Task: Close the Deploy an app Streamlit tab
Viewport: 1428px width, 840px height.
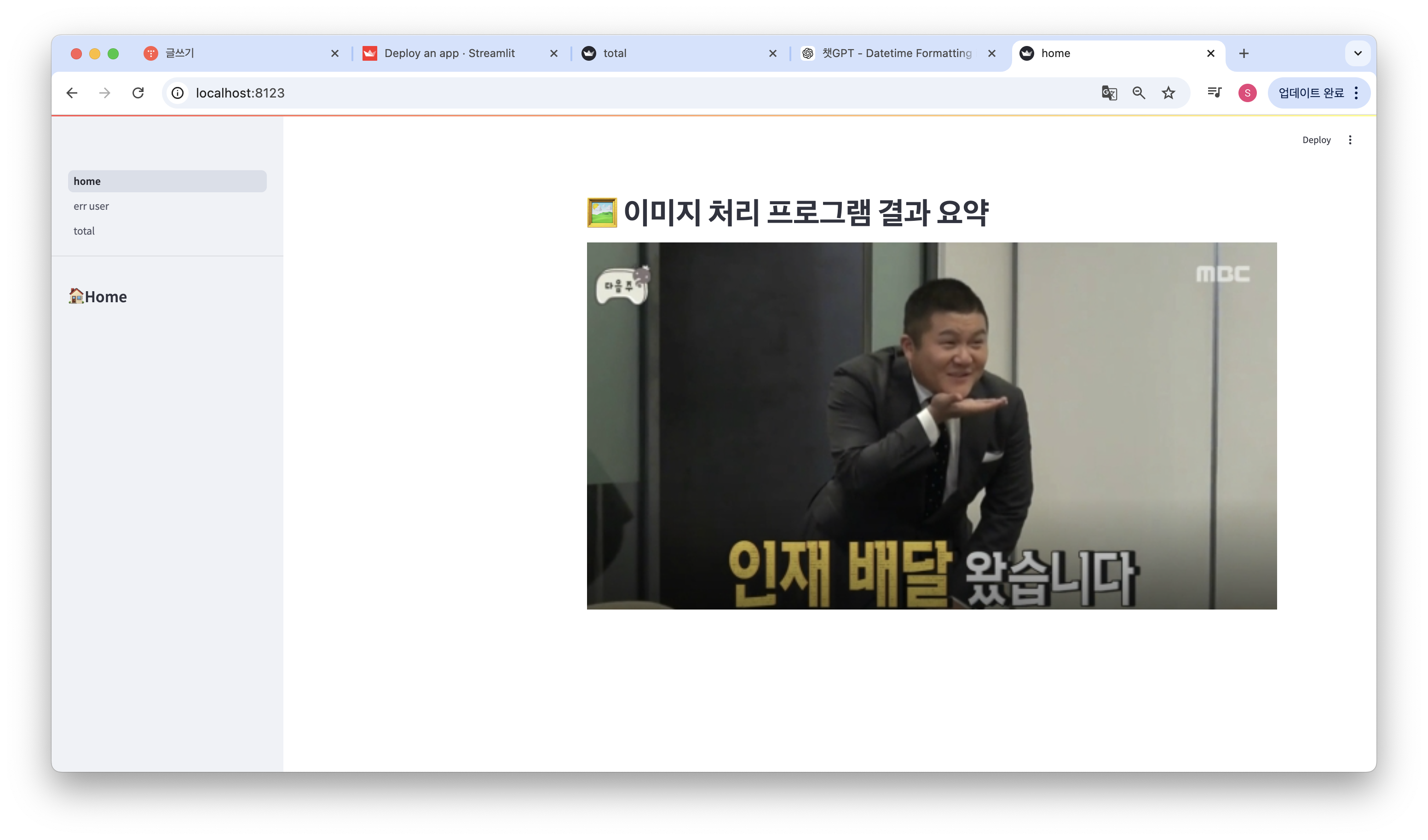Action: 553,53
